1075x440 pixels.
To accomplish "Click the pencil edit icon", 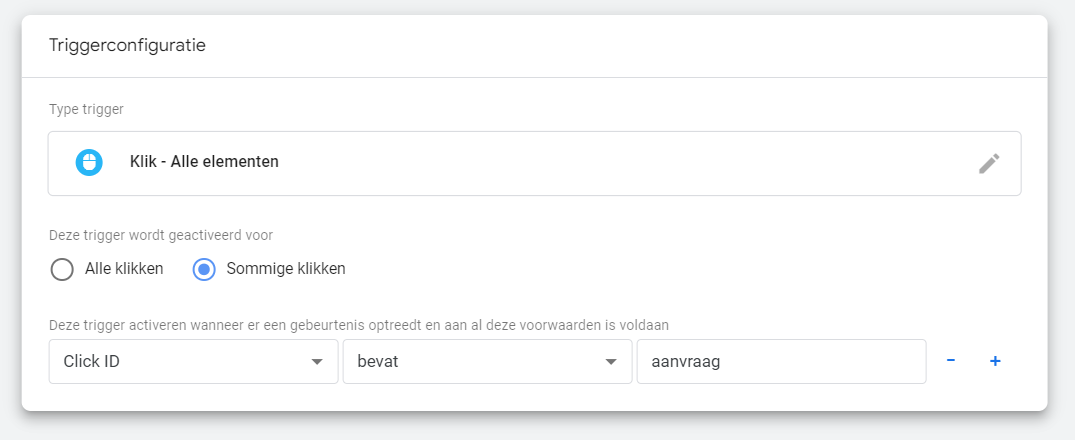I will coord(988,163).
